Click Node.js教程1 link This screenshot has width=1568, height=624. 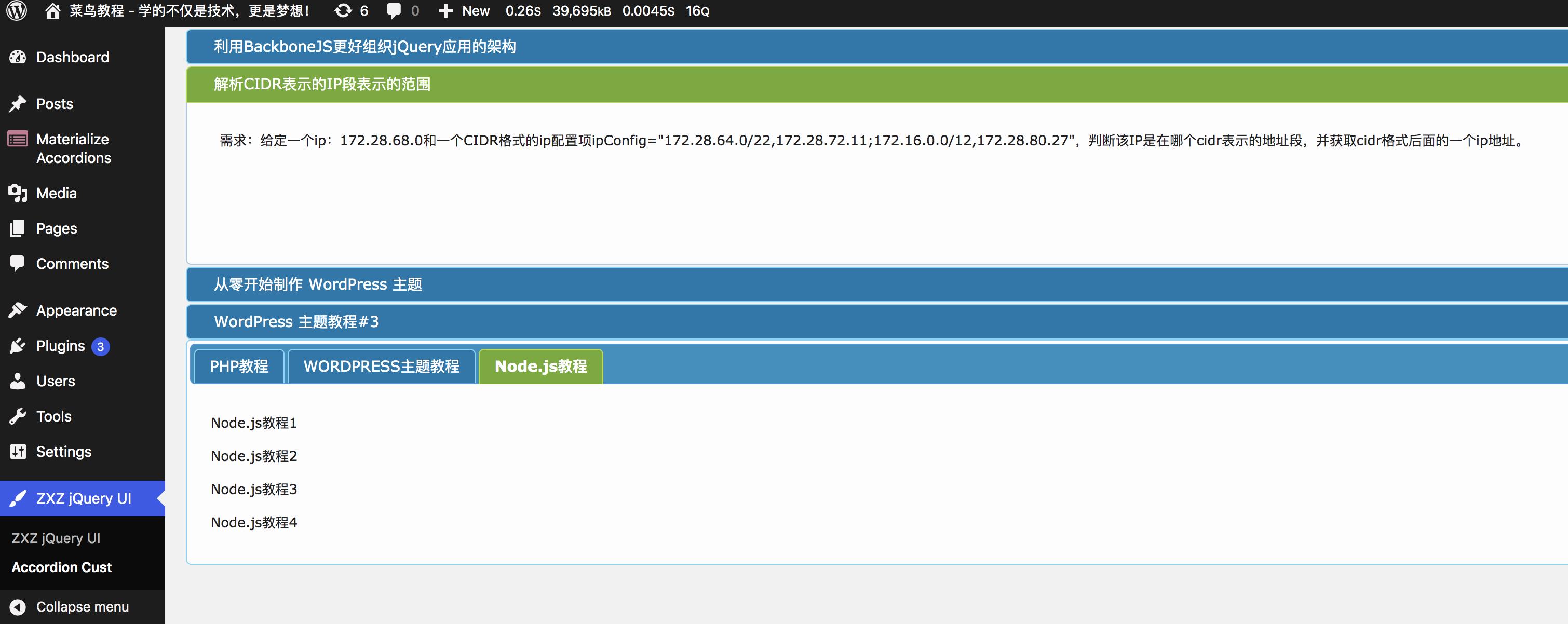pyautogui.click(x=254, y=422)
